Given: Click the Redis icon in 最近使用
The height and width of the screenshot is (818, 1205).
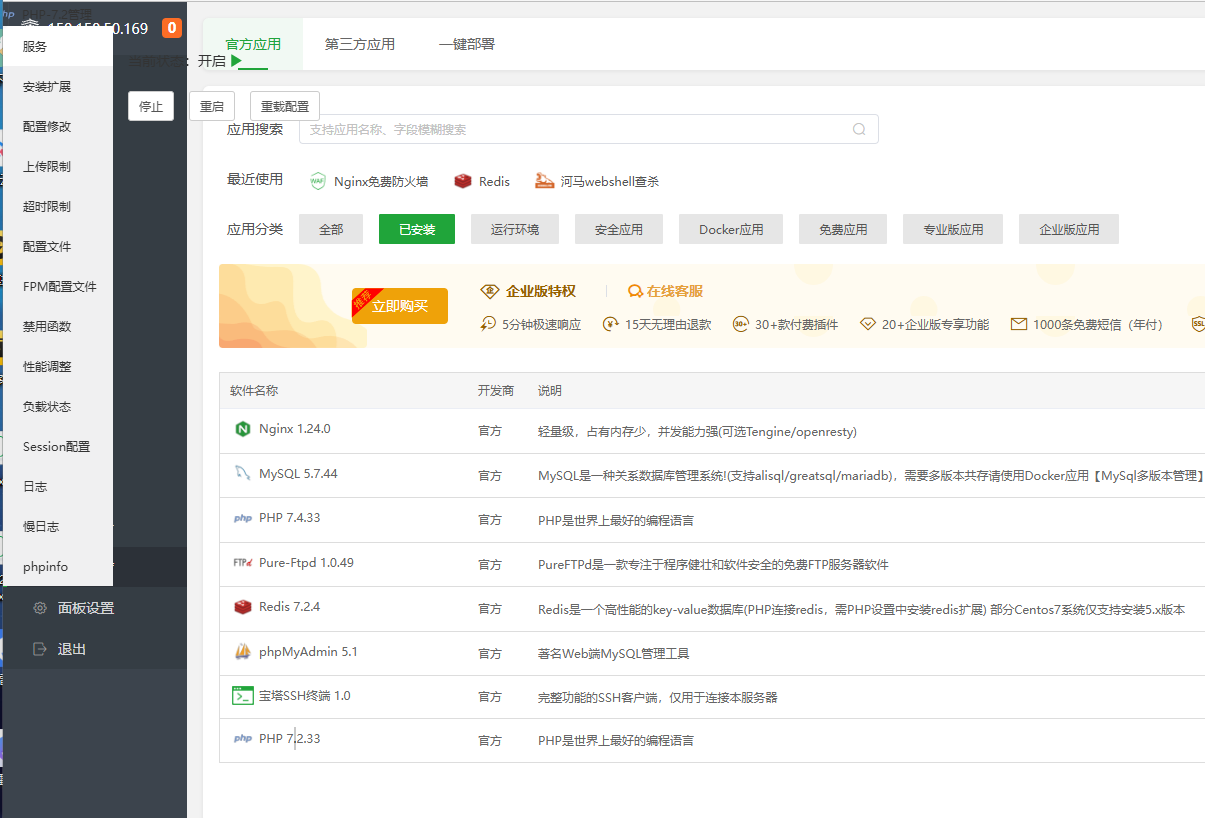Looking at the screenshot, I should (462, 181).
